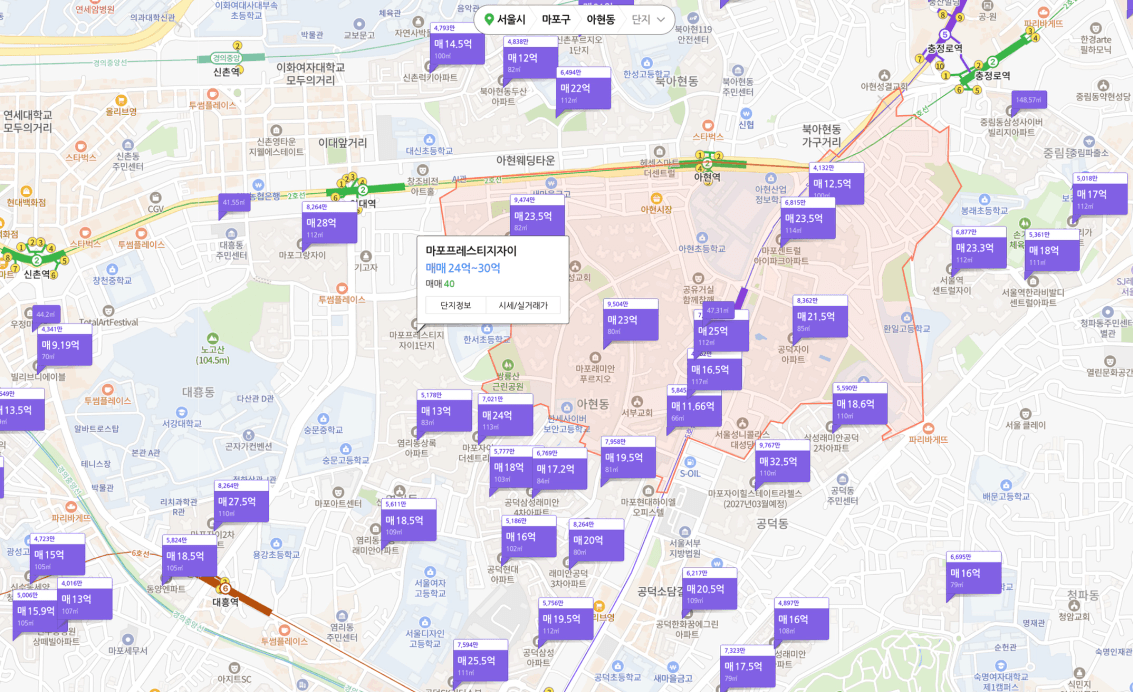The width and height of the screenshot is (1133, 692).
Task: Open the 마포구 district selector
Action: [556, 20]
